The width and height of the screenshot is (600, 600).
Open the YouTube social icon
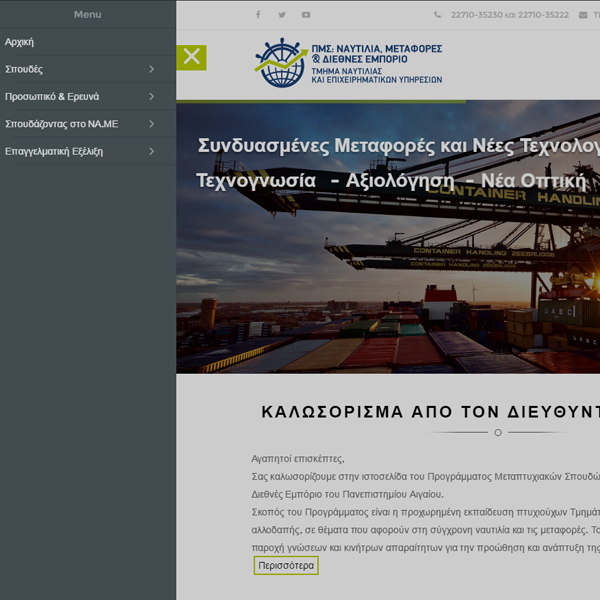[306, 15]
